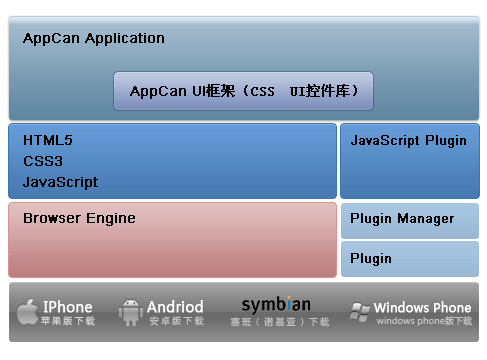Click the 苹果版下载 text
Viewport: 487px width, 360px height.
68,321
